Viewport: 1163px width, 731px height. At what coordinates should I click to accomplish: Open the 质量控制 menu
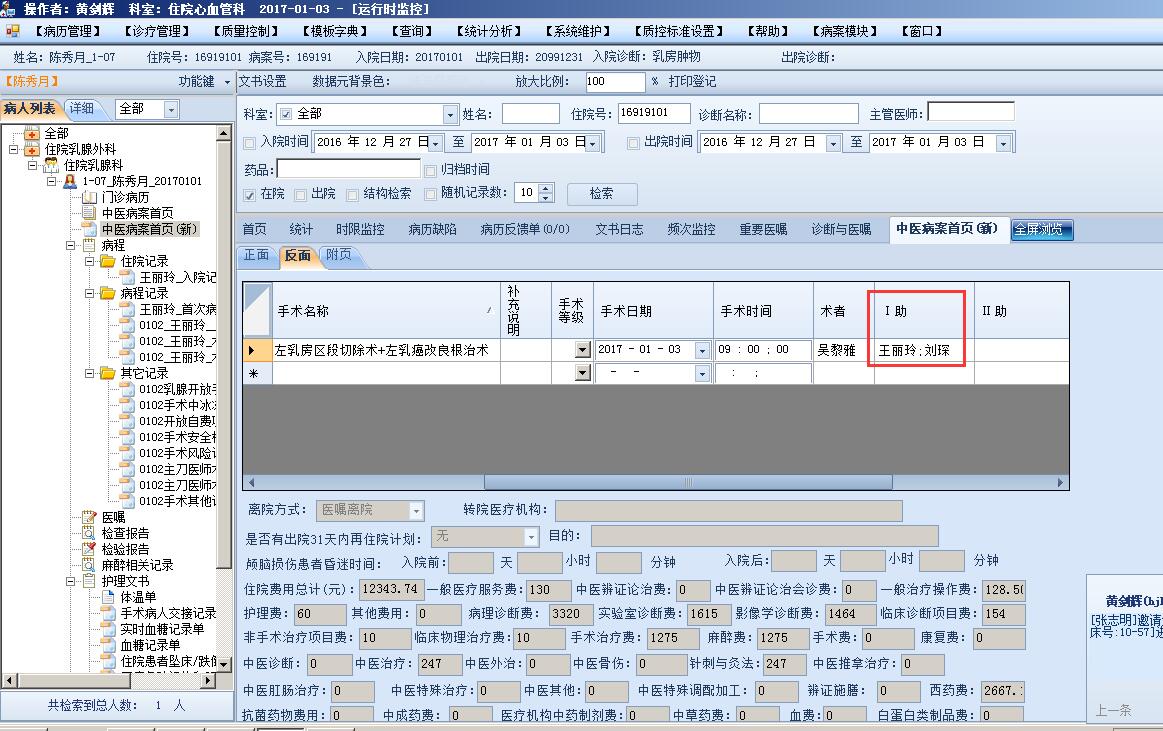coord(246,31)
